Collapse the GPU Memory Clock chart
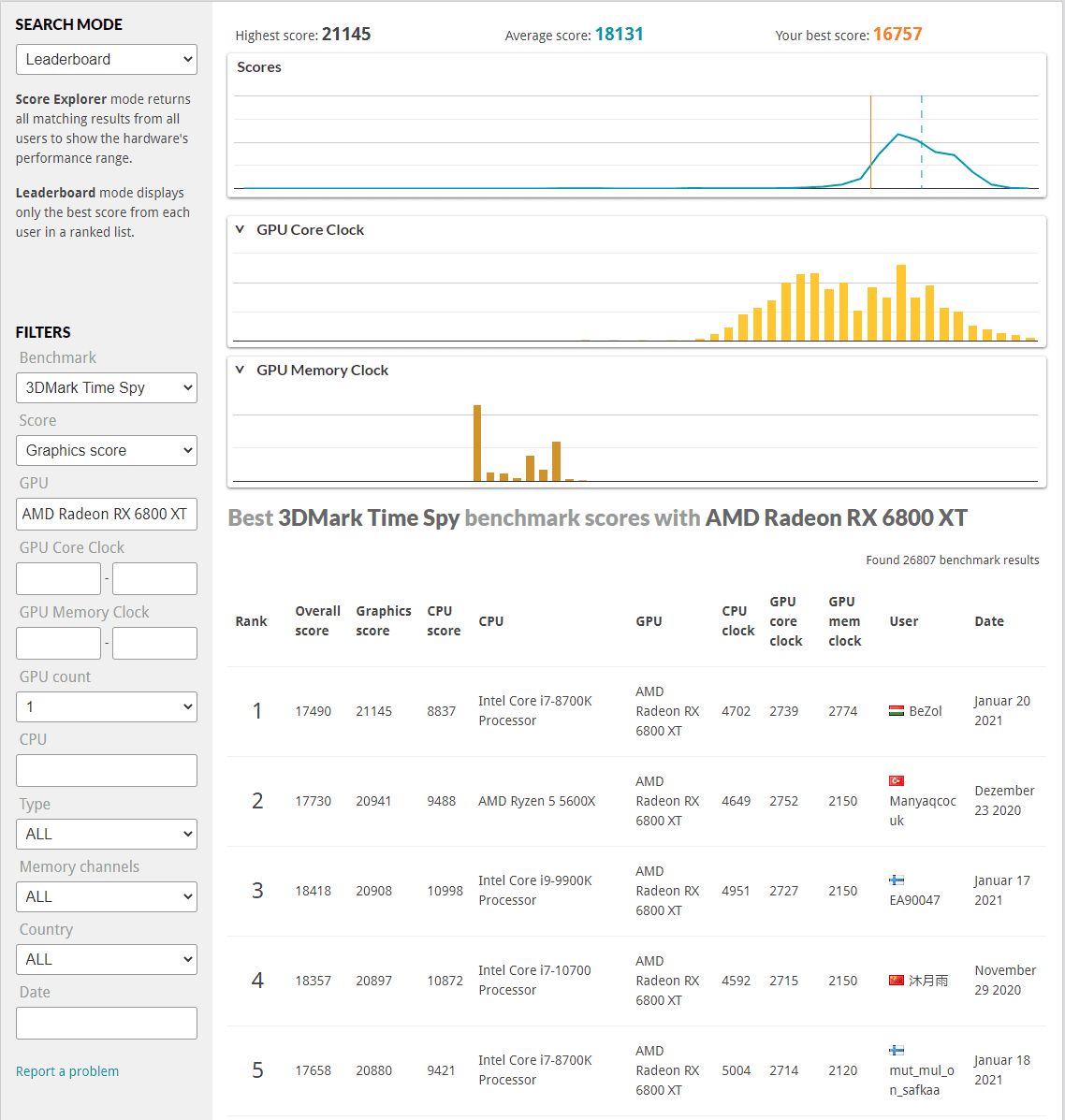The image size is (1065, 1120). (x=240, y=370)
